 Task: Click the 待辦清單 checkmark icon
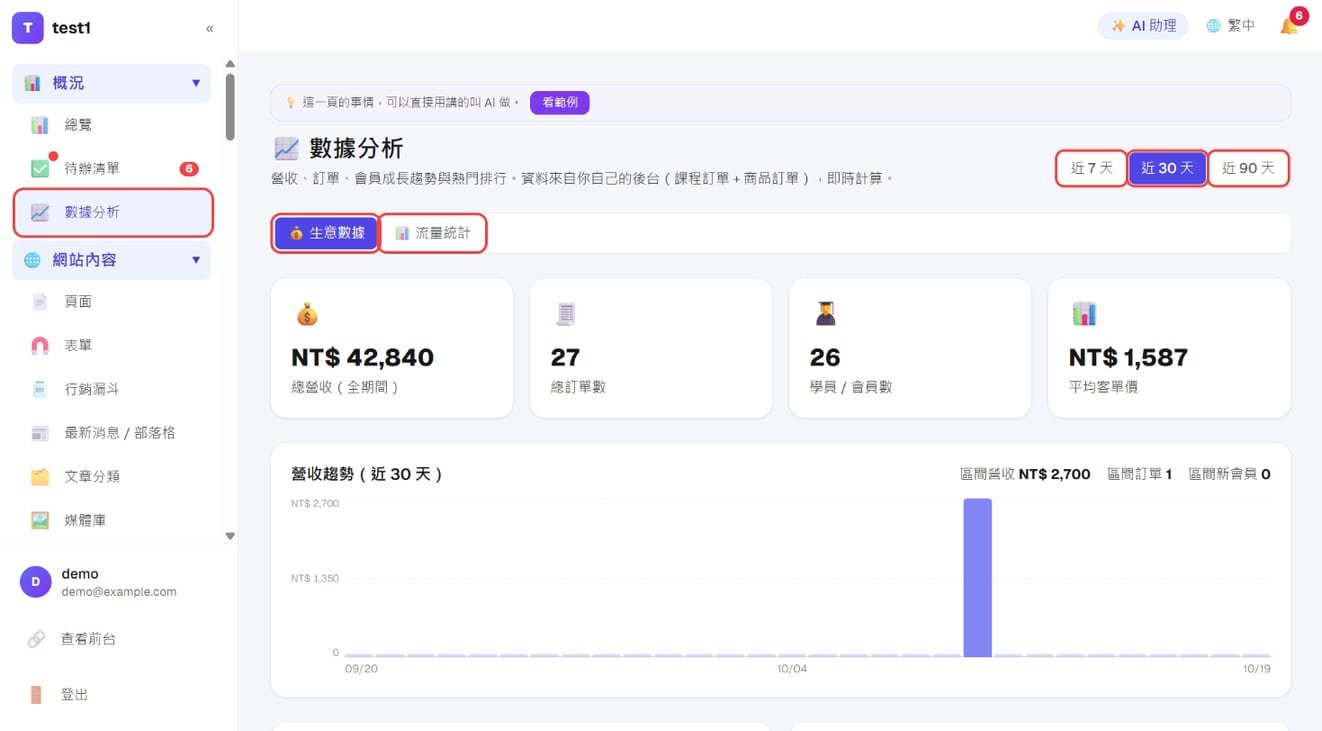tap(40, 168)
